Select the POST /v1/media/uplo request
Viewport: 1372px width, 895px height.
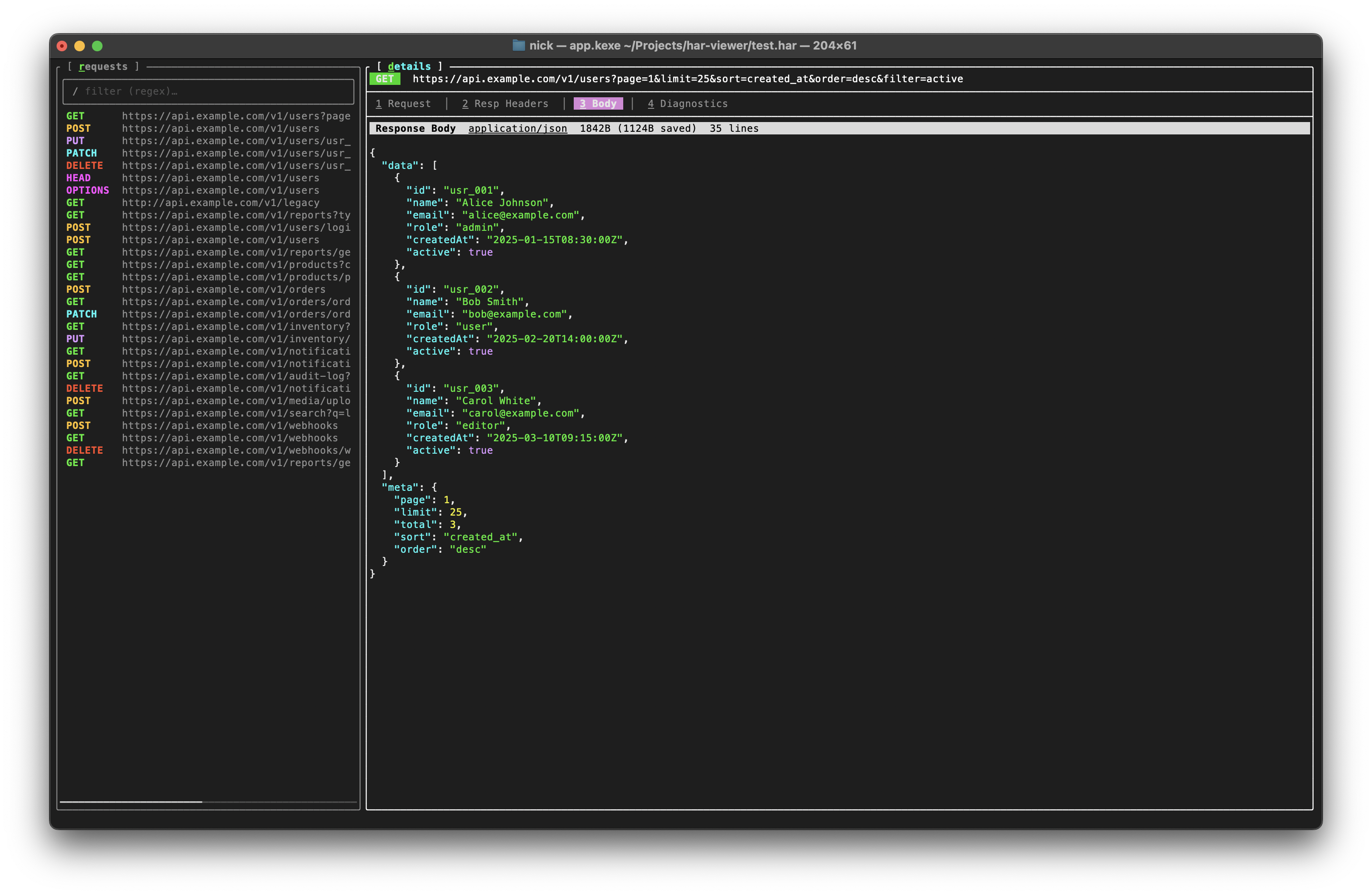pos(208,401)
